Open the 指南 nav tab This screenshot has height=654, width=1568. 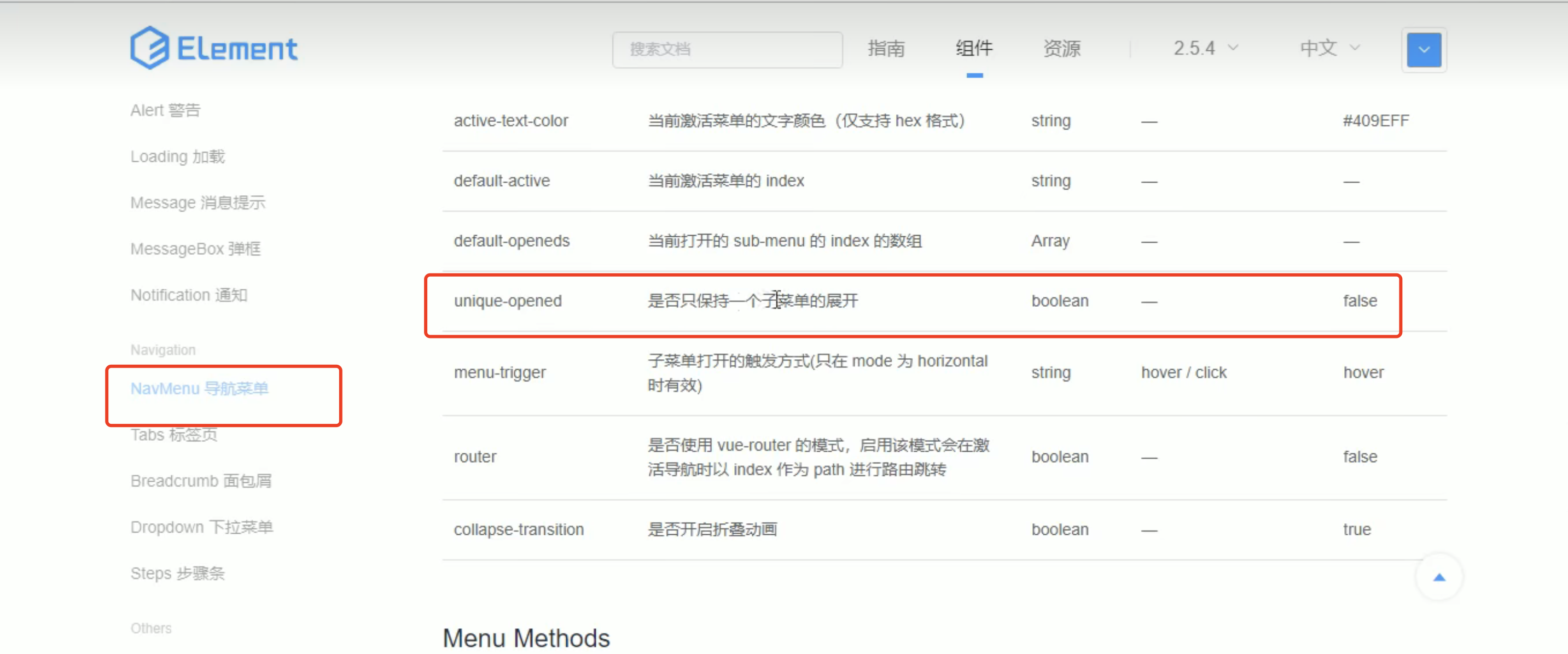point(886,48)
